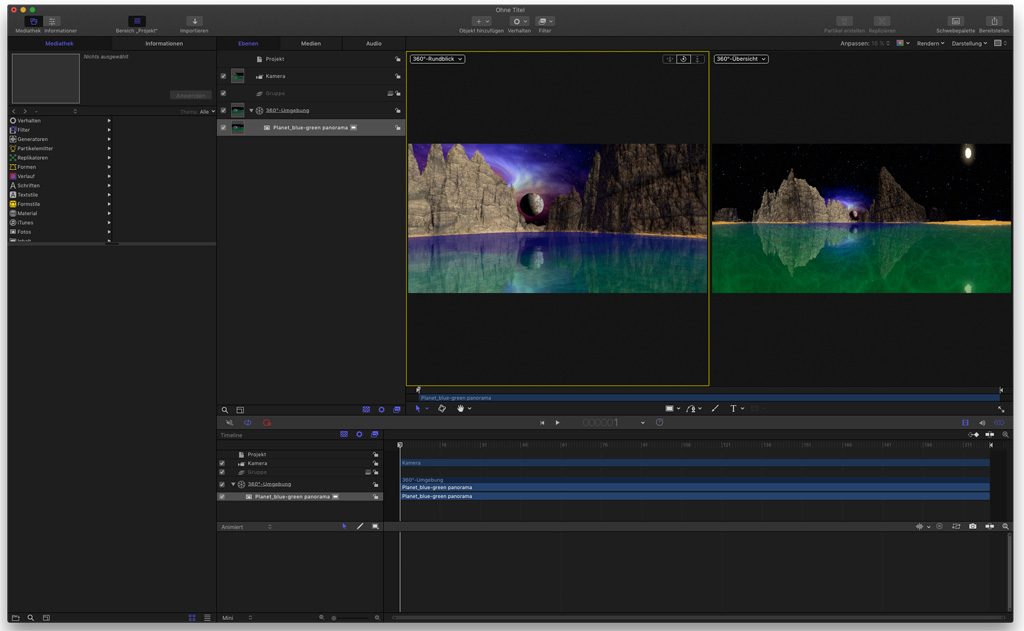Click the Importieren toolbar icon
The width and height of the screenshot is (1024, 631).
pyautogui.click(x=194, y=22)
